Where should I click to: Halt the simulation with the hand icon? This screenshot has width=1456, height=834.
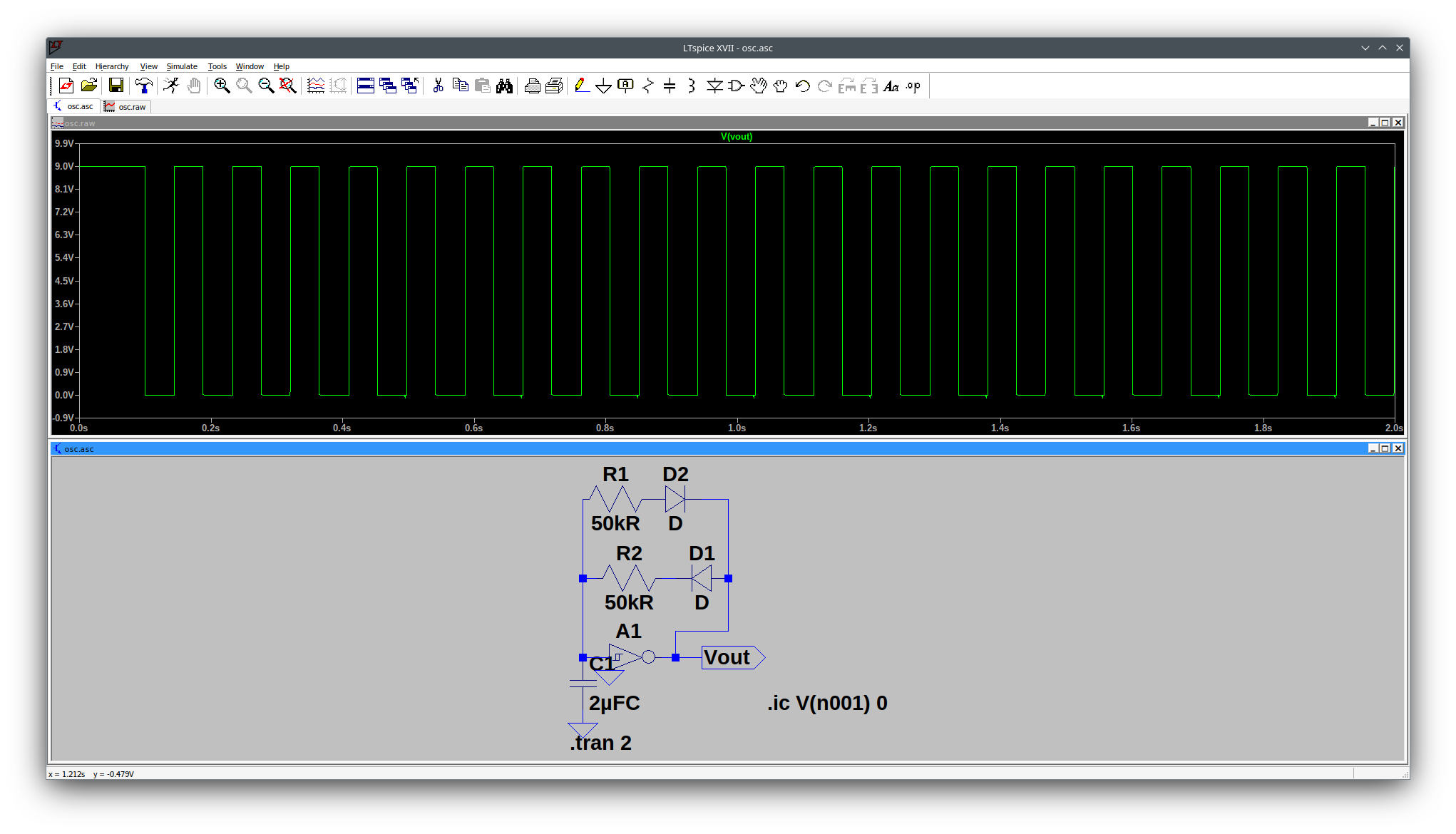coord(194,86)
